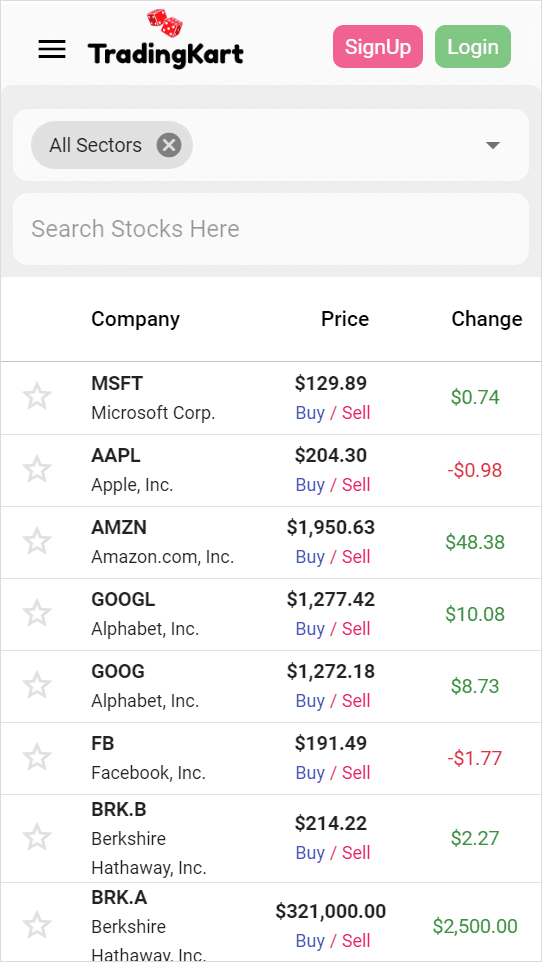The width and height of the screenshot is (542, 962).
Task: Focus the Search Stocks Here field
Action: click(271, 229)
